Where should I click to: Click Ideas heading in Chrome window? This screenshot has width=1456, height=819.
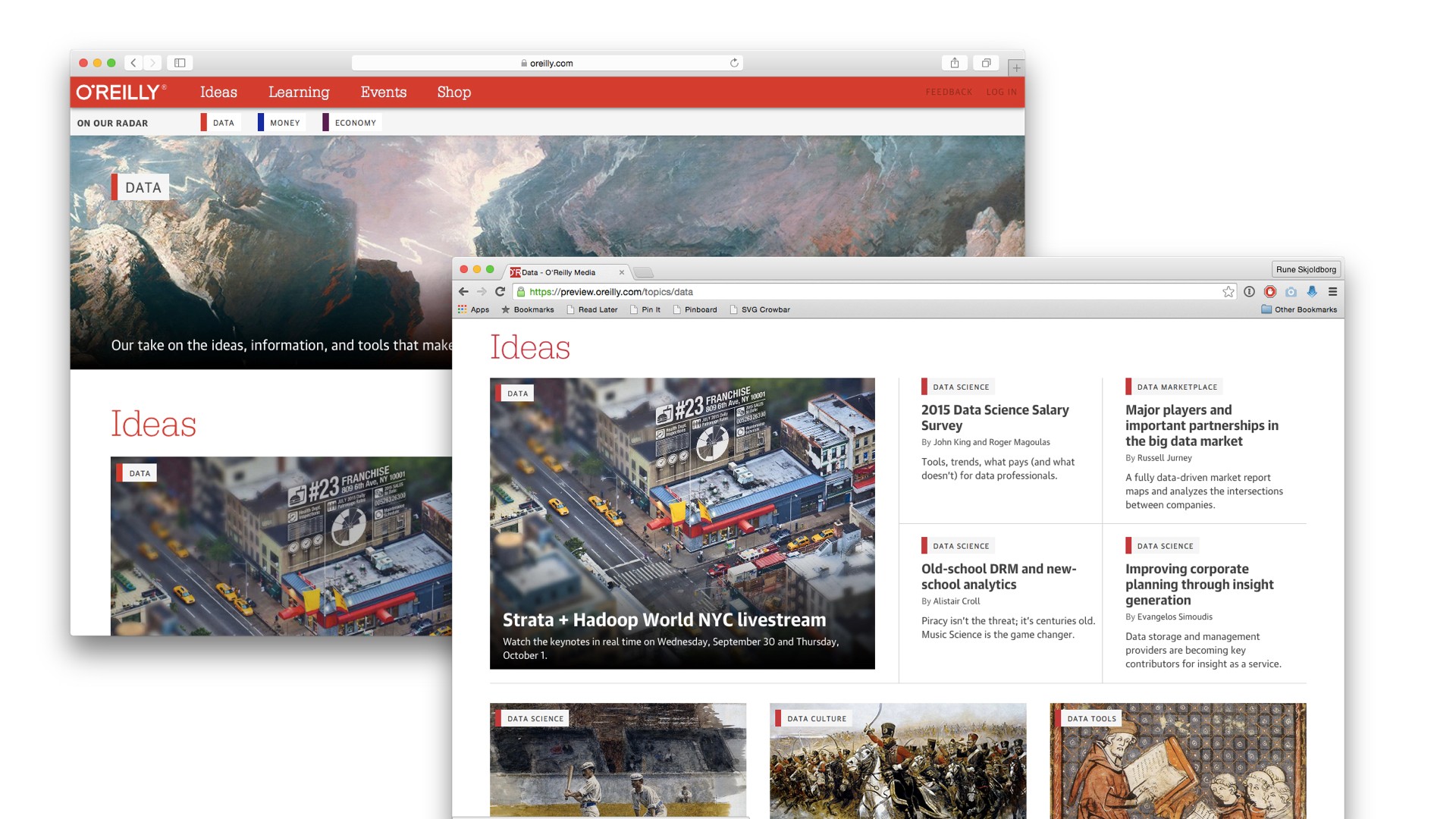[529, 347]
